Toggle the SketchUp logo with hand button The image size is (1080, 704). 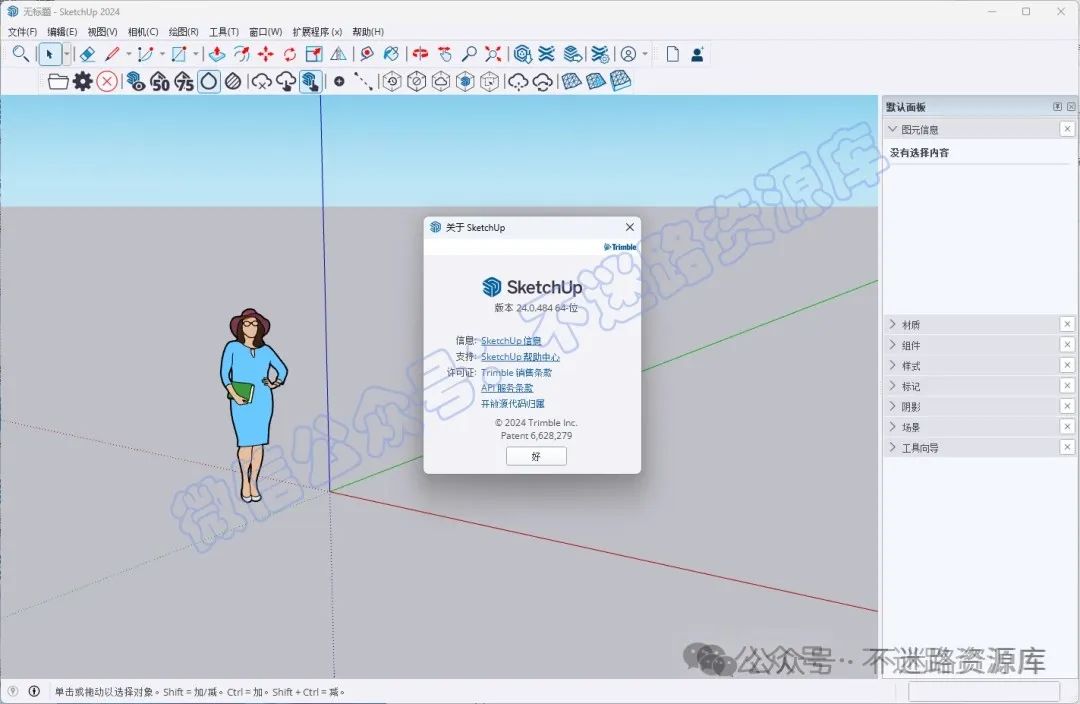310,81
